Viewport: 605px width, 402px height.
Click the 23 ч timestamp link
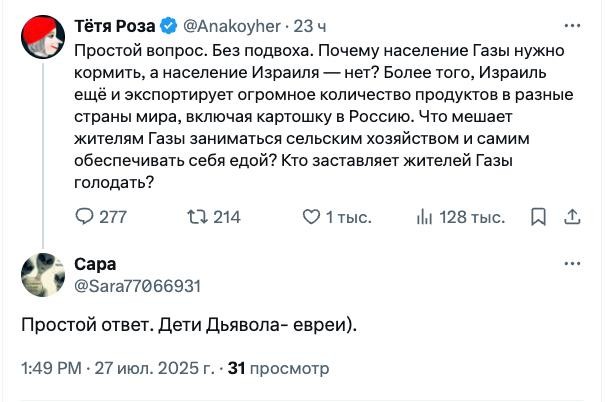tap(310, 26)
